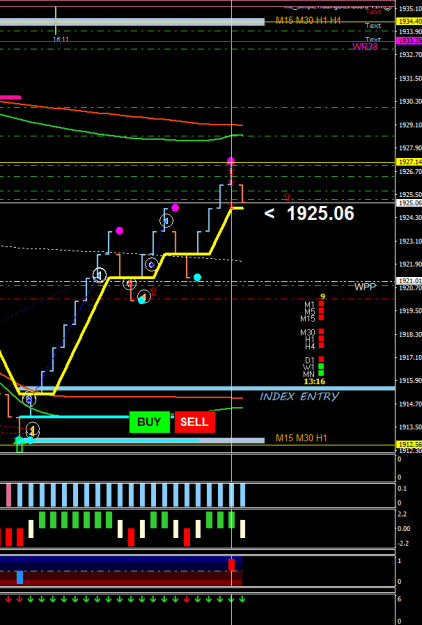The width and height of the screenshot is (422, 625).
Task: Click the green W1 timeframe indicator square
Action: pyautogui.click(x=321, y=366)
